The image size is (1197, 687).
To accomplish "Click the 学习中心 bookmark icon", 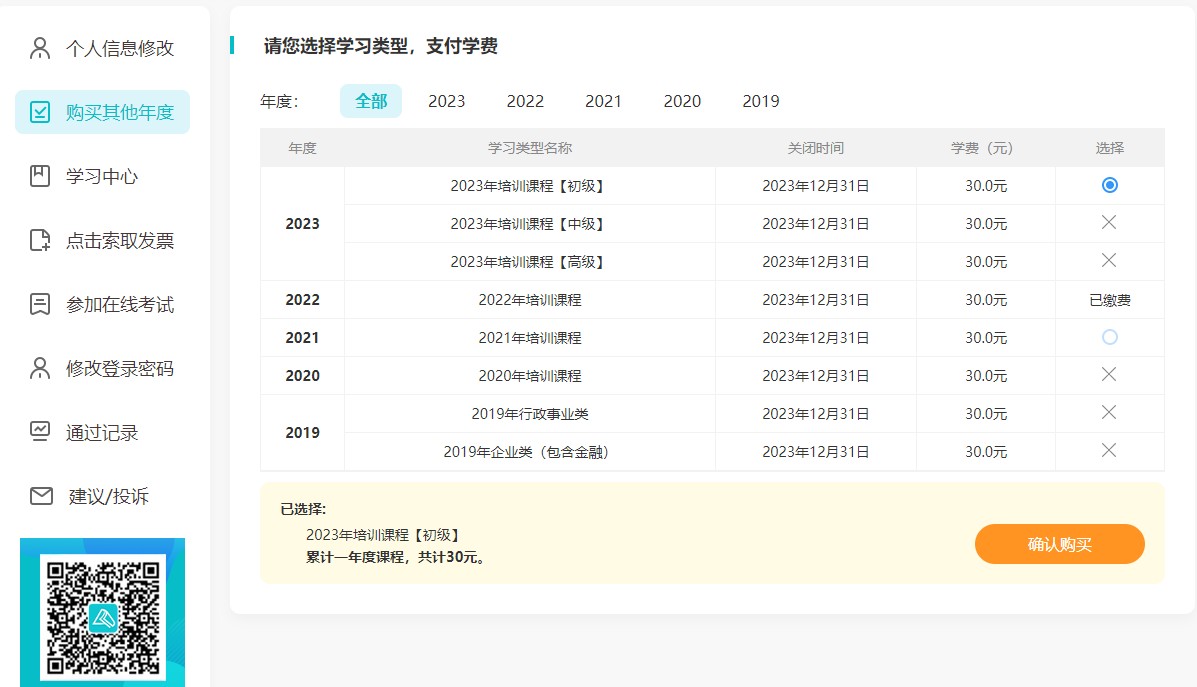I will 40,176.
